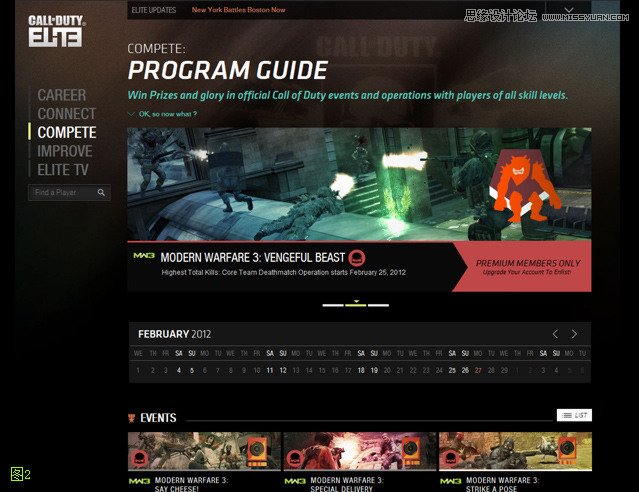Screen dimensions: 639x492
Task: Click 'New York Battles Boston Now' update
Action: point(238,10)
